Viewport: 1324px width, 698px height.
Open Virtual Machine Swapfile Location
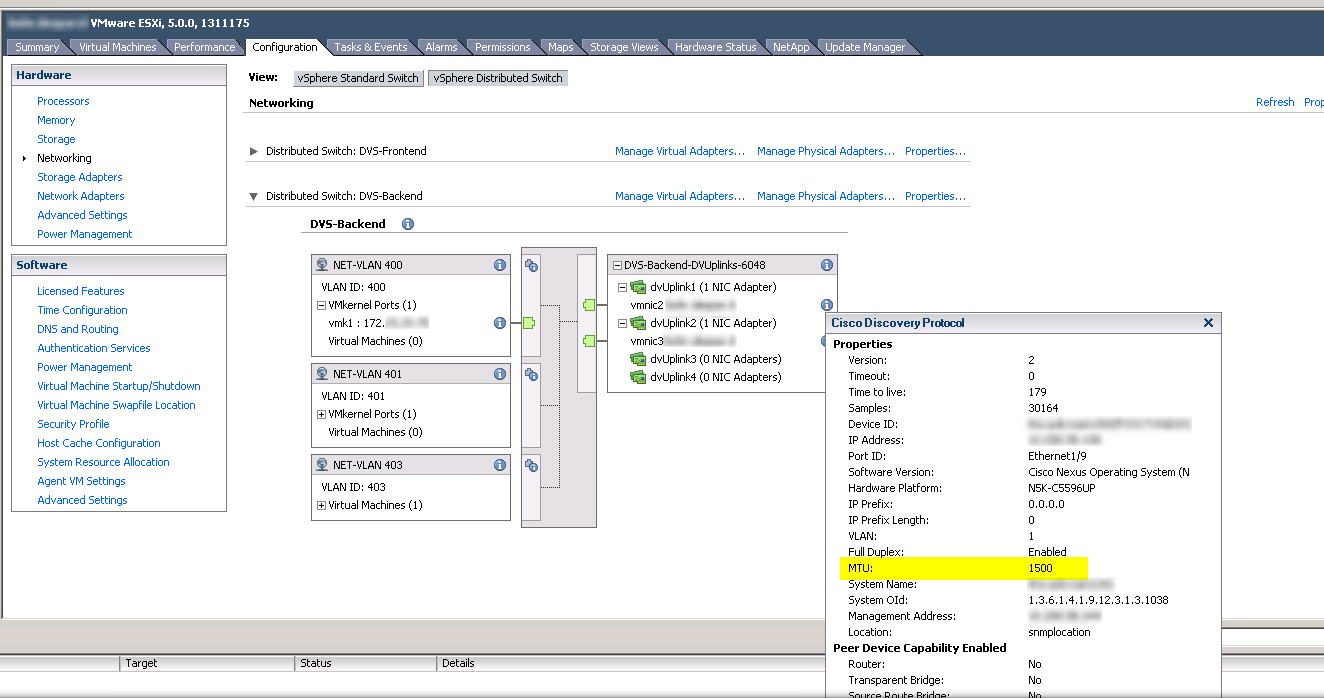pos(116,405)
